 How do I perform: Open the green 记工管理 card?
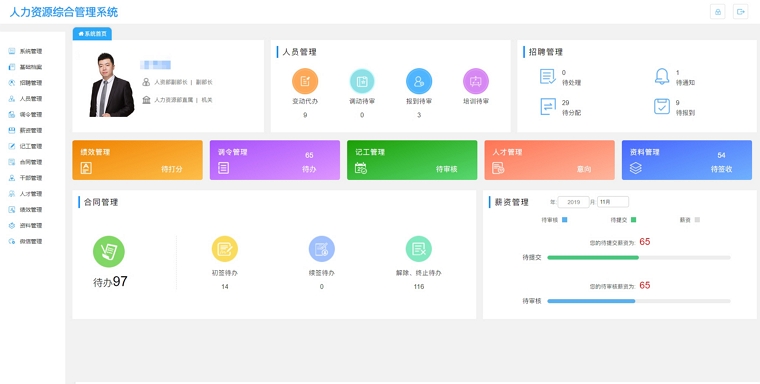pyautogui.click(x=412, y=160)
